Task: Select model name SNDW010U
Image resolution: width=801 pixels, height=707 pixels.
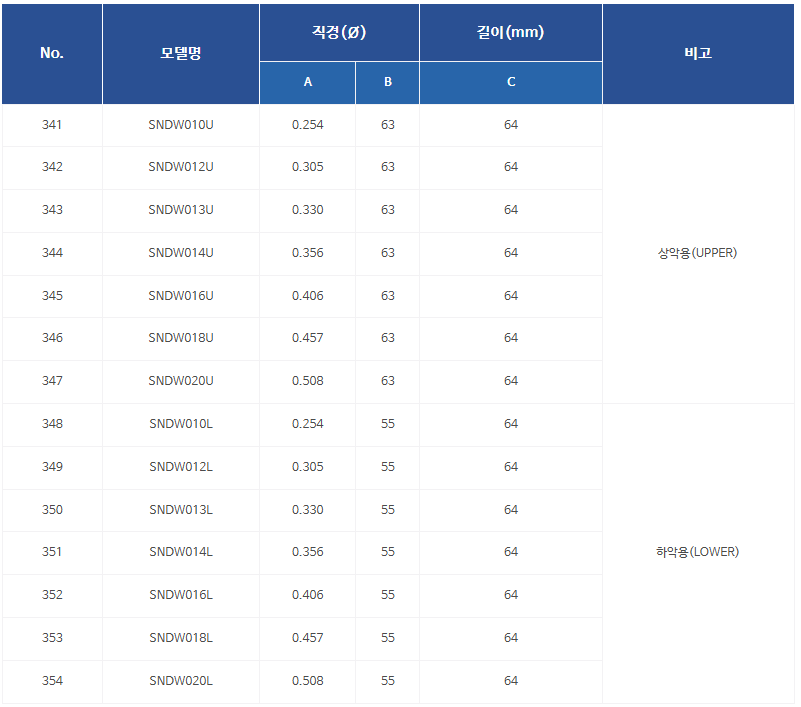Action: pyautogui.click(x=181, y=125)
